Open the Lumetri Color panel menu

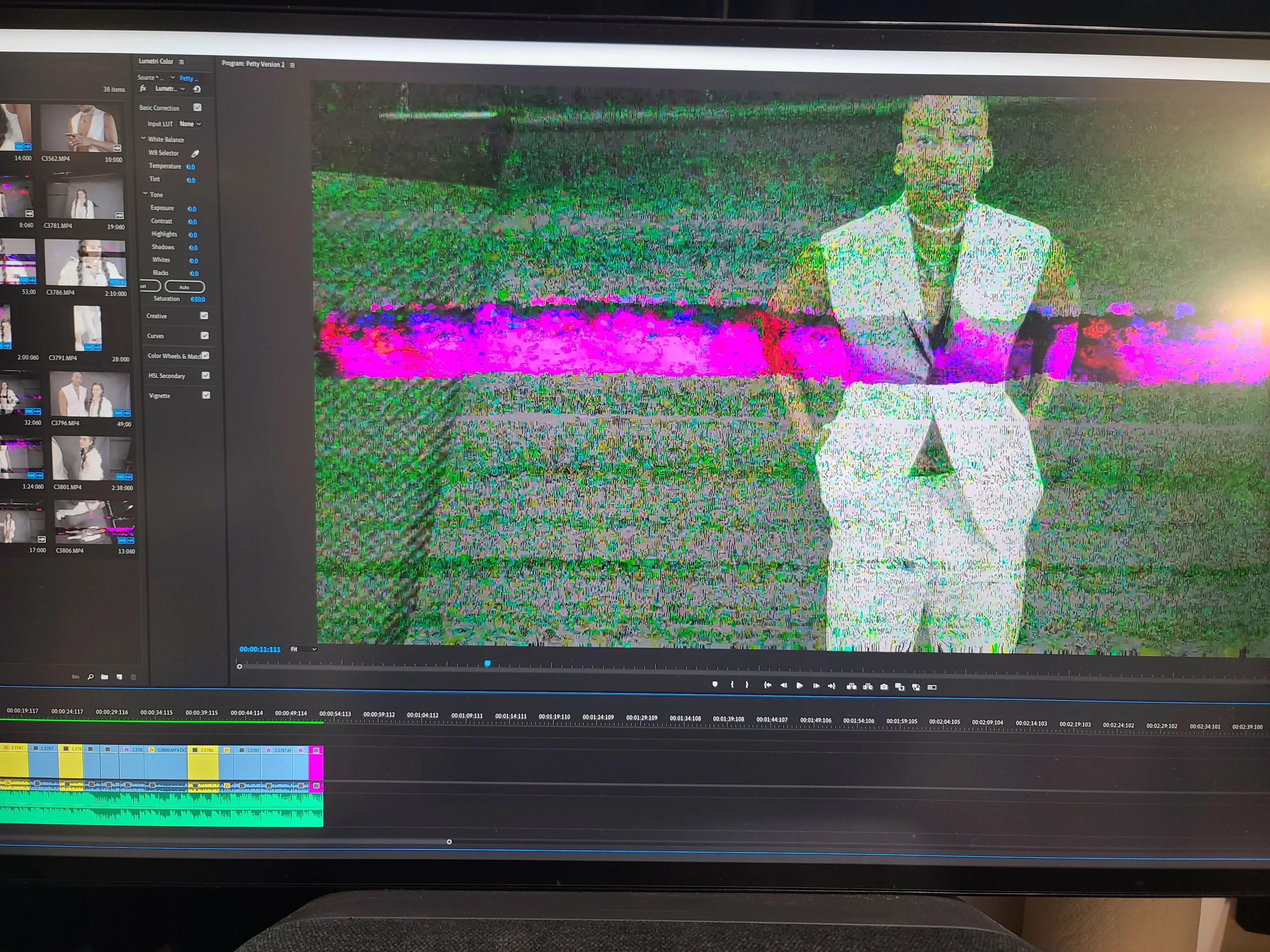(x=181, y=62)
